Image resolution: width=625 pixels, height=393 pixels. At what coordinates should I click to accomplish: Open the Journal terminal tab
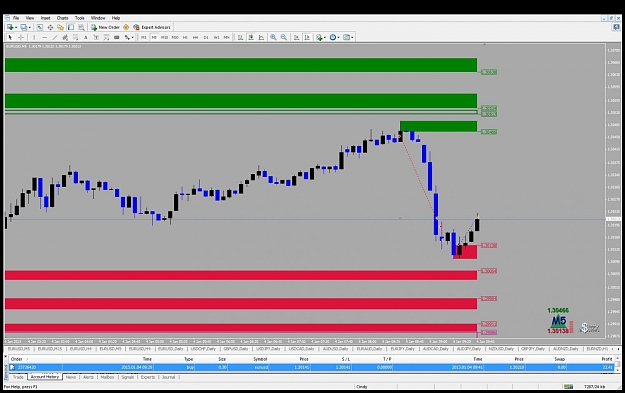[168, 377]
